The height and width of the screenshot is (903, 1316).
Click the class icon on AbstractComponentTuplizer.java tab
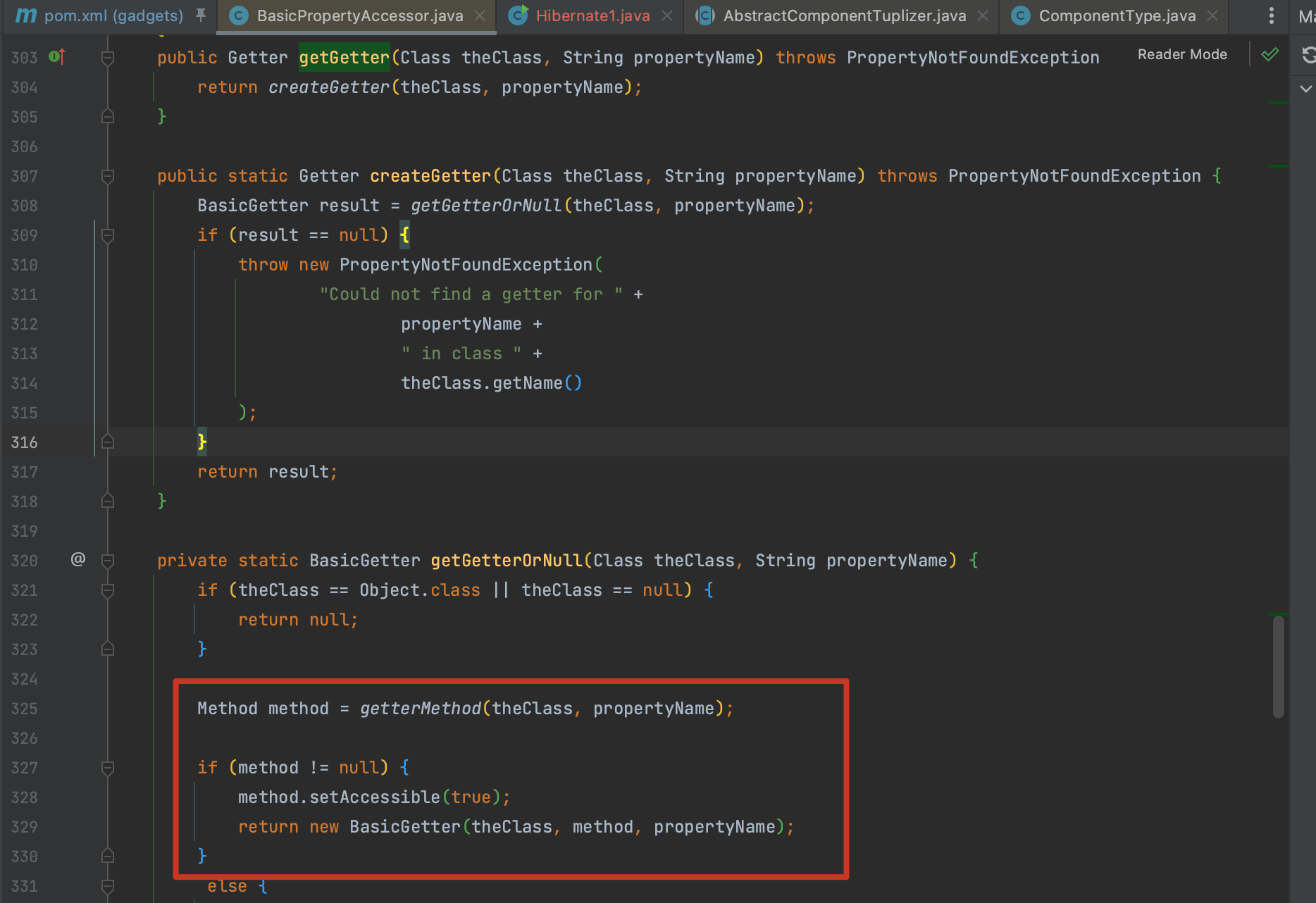[x=704, y=15]
